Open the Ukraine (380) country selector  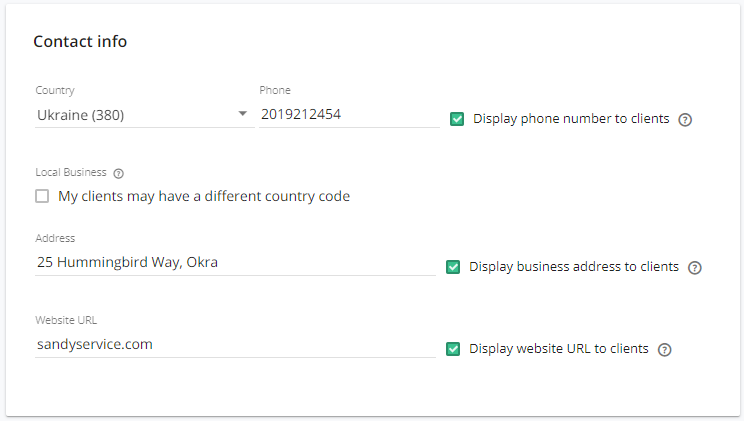pos(145,115)
